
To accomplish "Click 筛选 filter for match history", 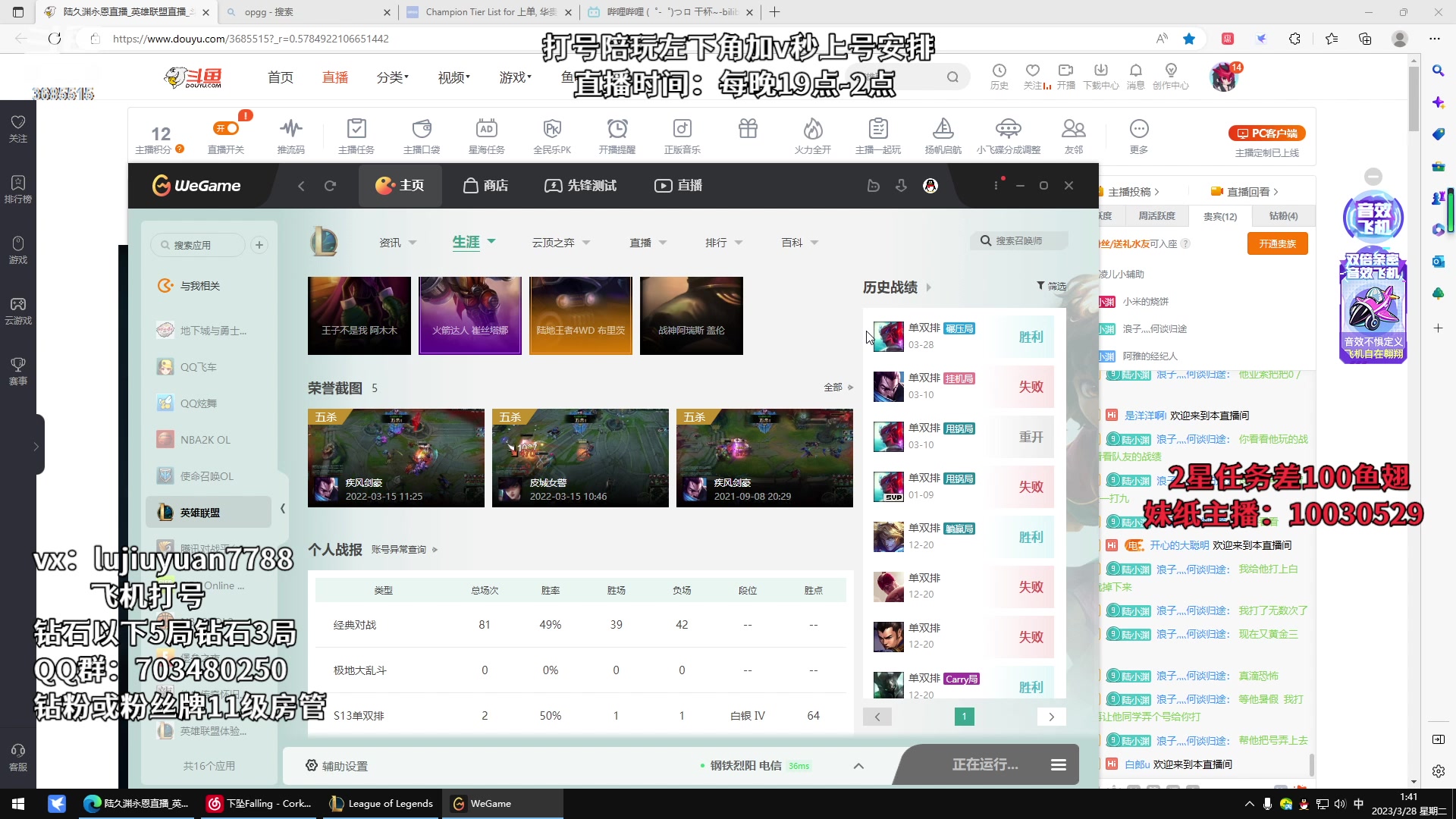I will point(1051,286).
